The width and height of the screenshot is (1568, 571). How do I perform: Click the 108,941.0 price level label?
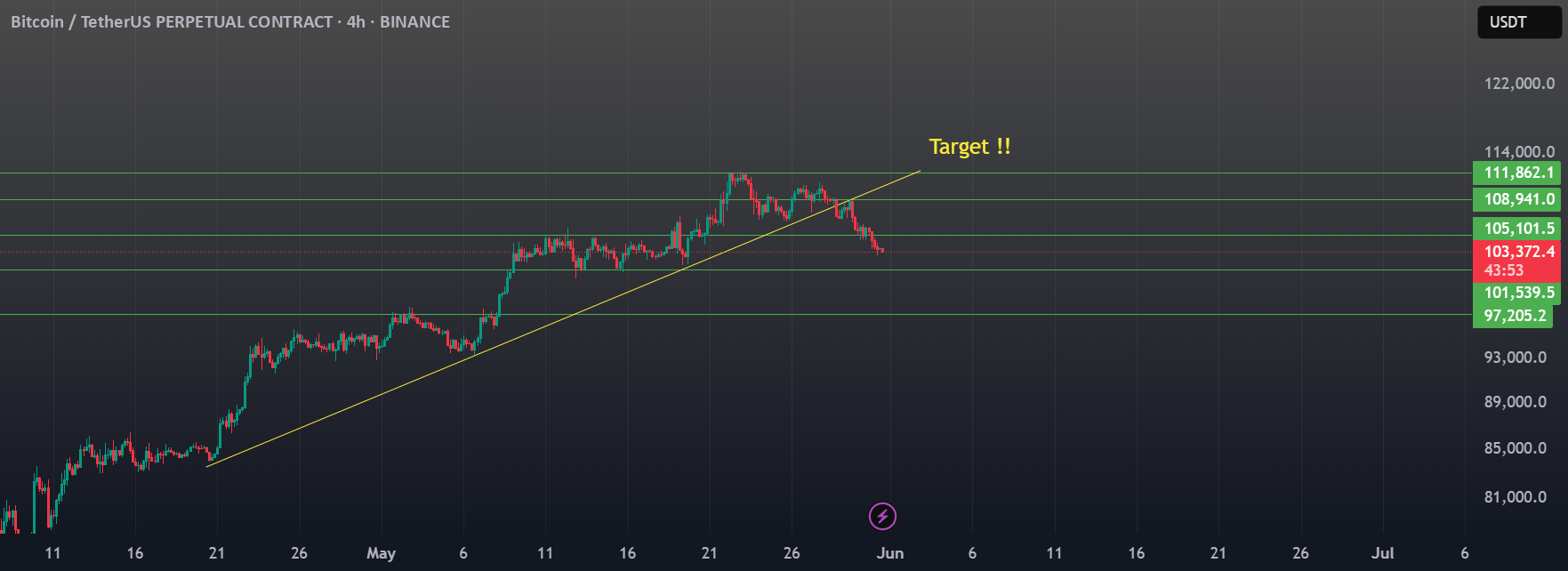1516,199
